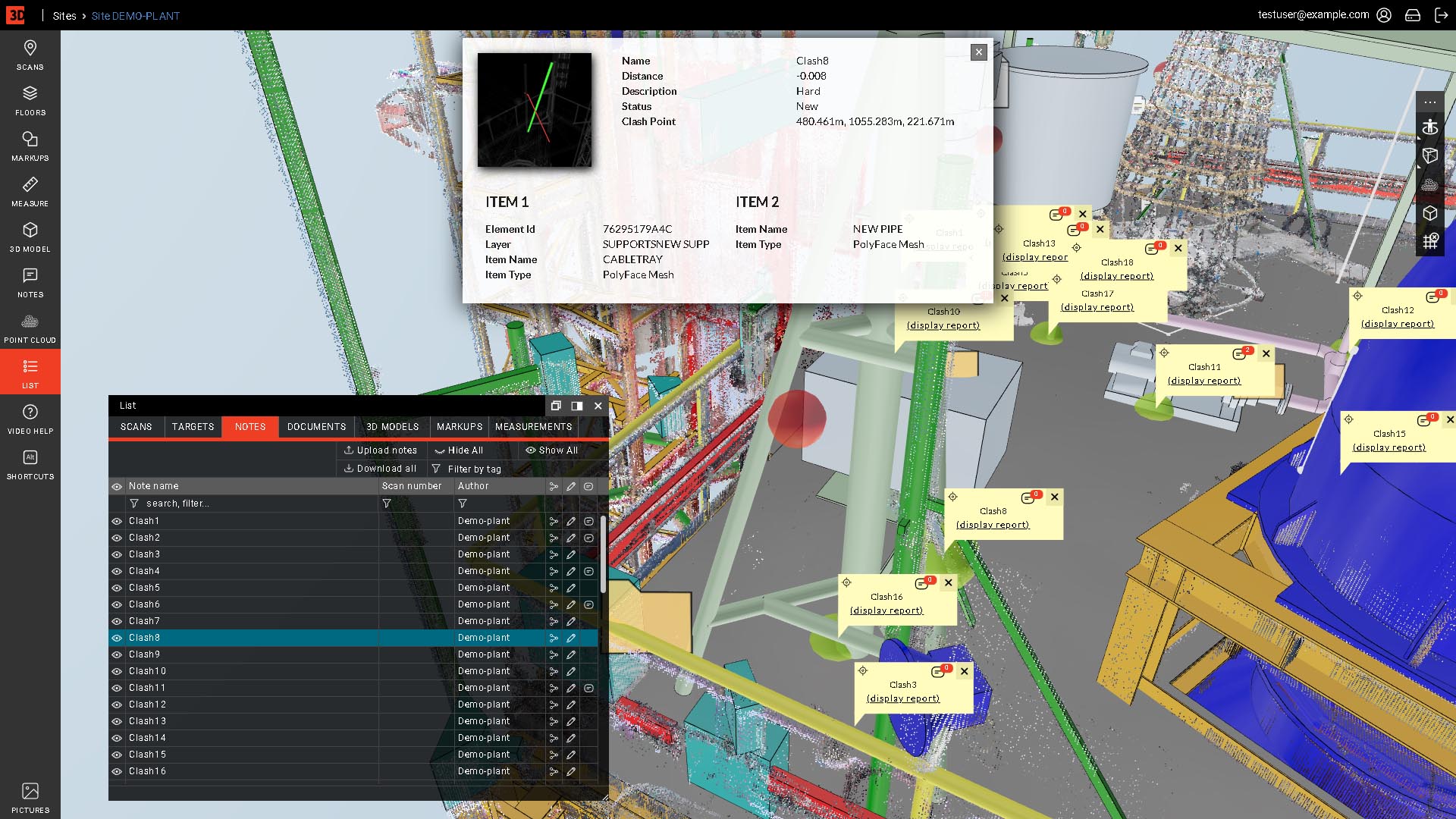Open the Shortcuts panel in the sidebar
This screenshot has width=1456, height=819.
click(x=30, y=463)
